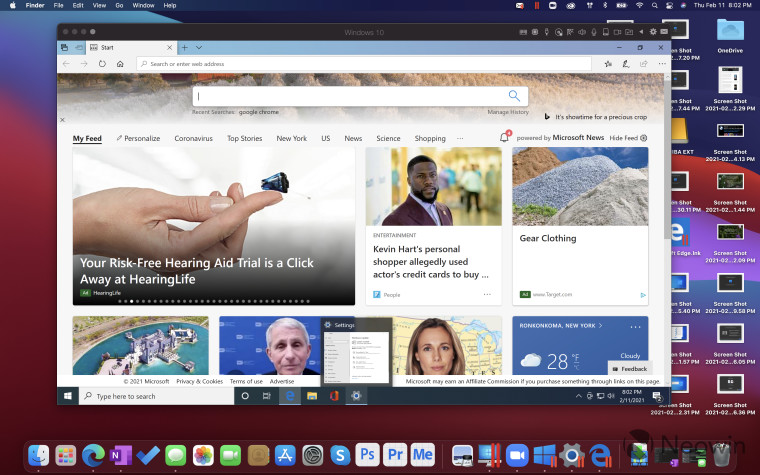The width and height of the screenshot is (760, 475).
Task: Open Office icon in Windows taskbar
Action: tap(334, 396)
